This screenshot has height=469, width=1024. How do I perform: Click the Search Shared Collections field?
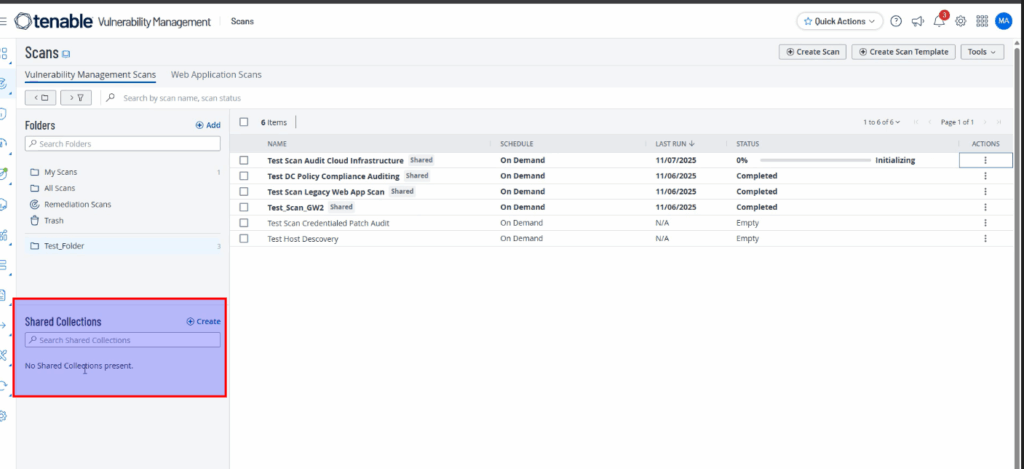(x=123, y=340)
